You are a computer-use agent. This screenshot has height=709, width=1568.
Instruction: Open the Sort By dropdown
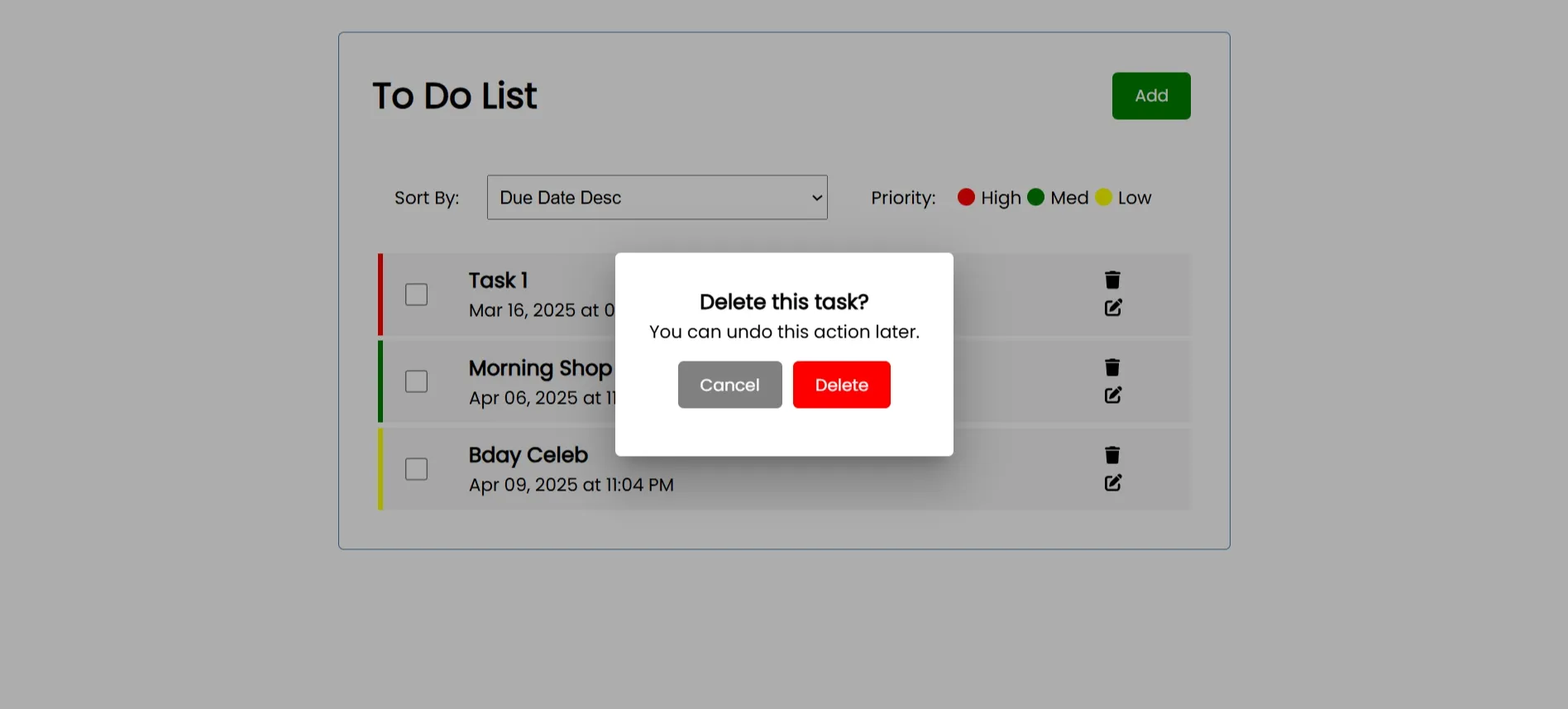657,198
